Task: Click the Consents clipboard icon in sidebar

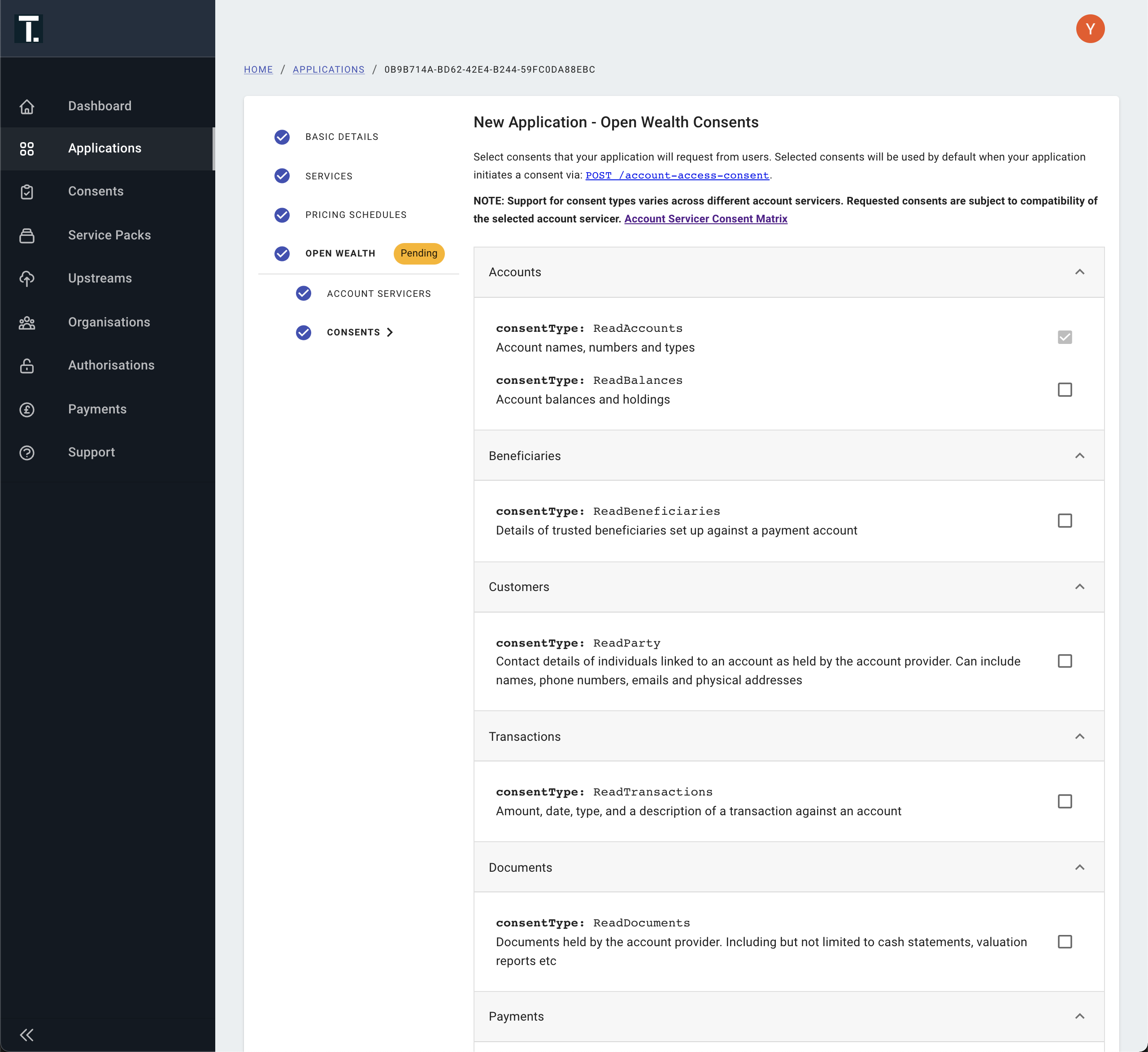Action: (27, 191)
